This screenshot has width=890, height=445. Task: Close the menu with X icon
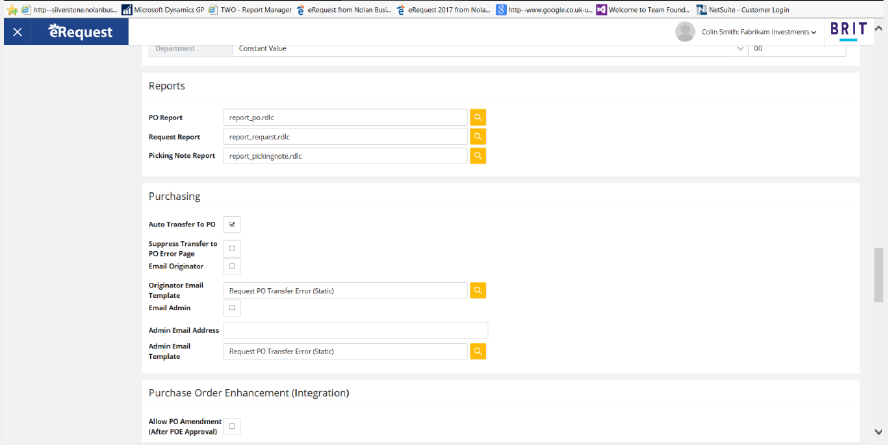point(18,32)
